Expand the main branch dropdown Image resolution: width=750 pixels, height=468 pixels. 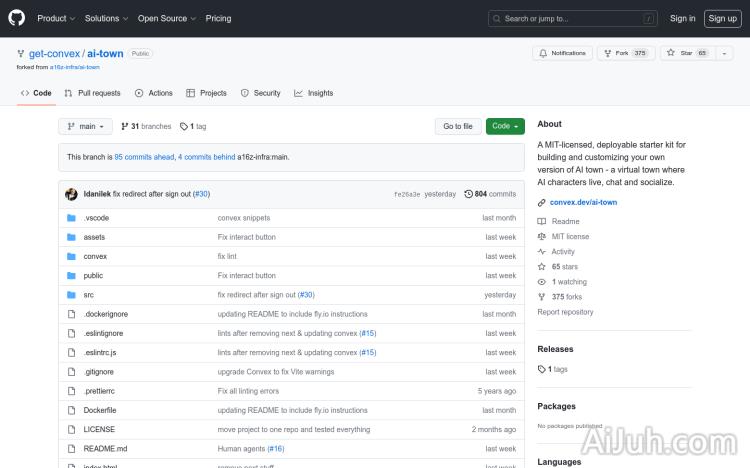85,127
